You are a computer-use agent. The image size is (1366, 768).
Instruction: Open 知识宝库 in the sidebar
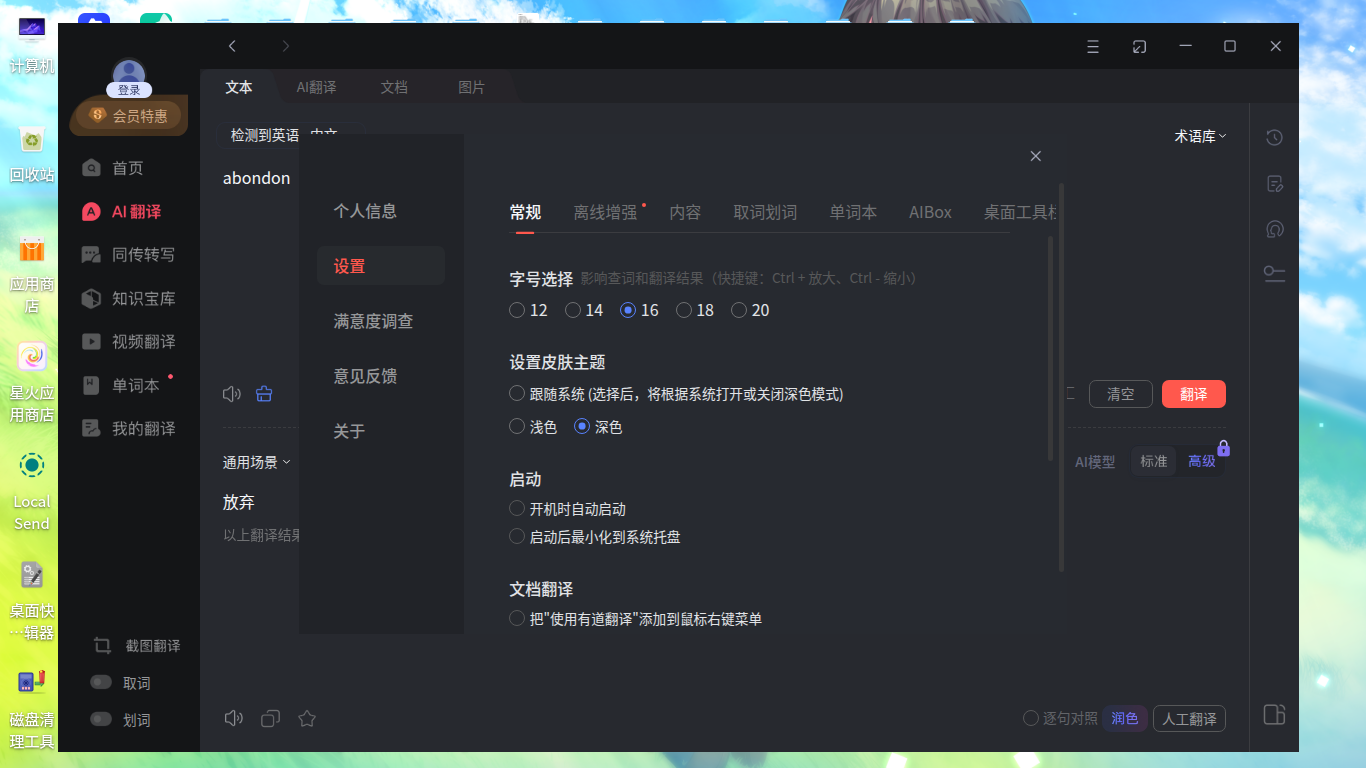[x=128, y=298]
